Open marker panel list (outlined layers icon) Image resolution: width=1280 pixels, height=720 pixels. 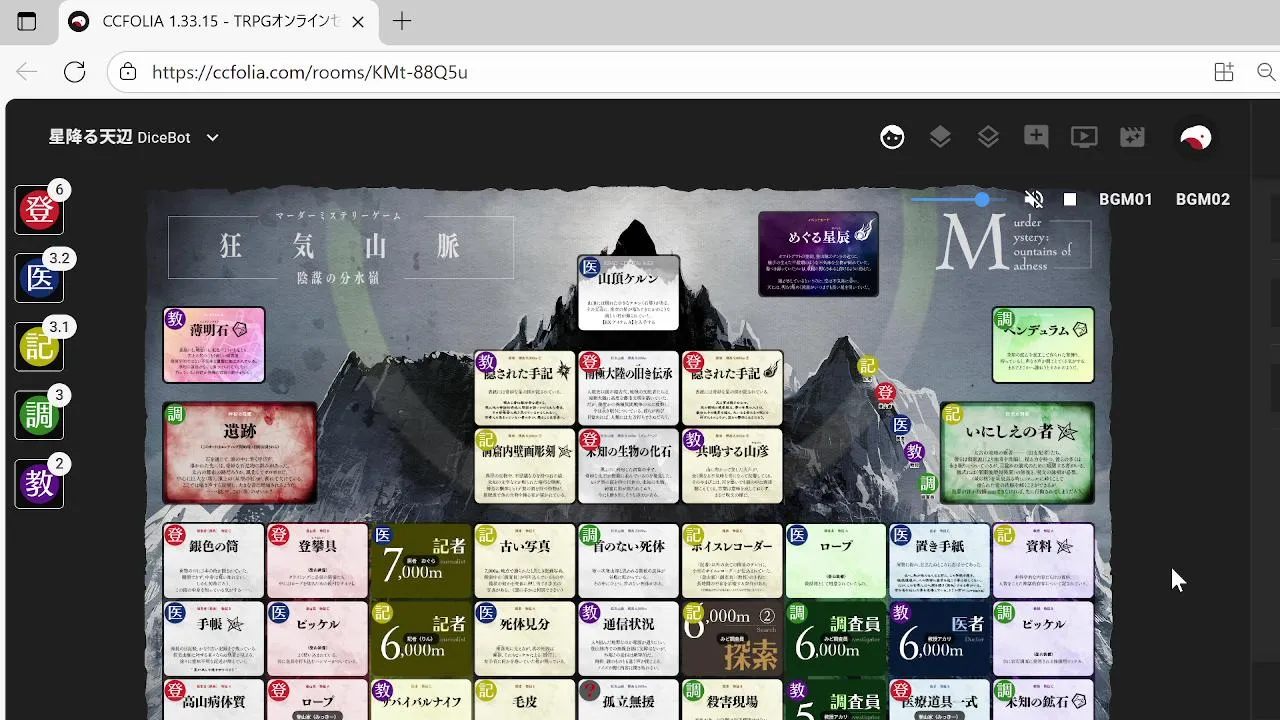point(988,138)
